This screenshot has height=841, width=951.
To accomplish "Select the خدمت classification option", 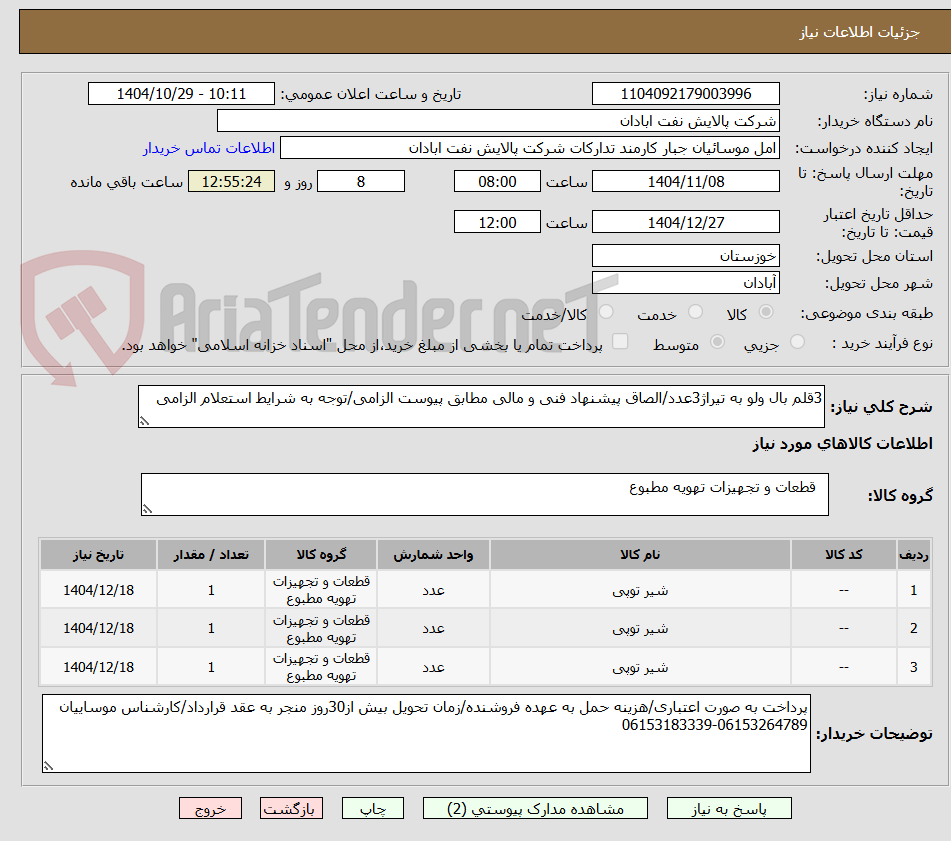I will coord(694,313).
